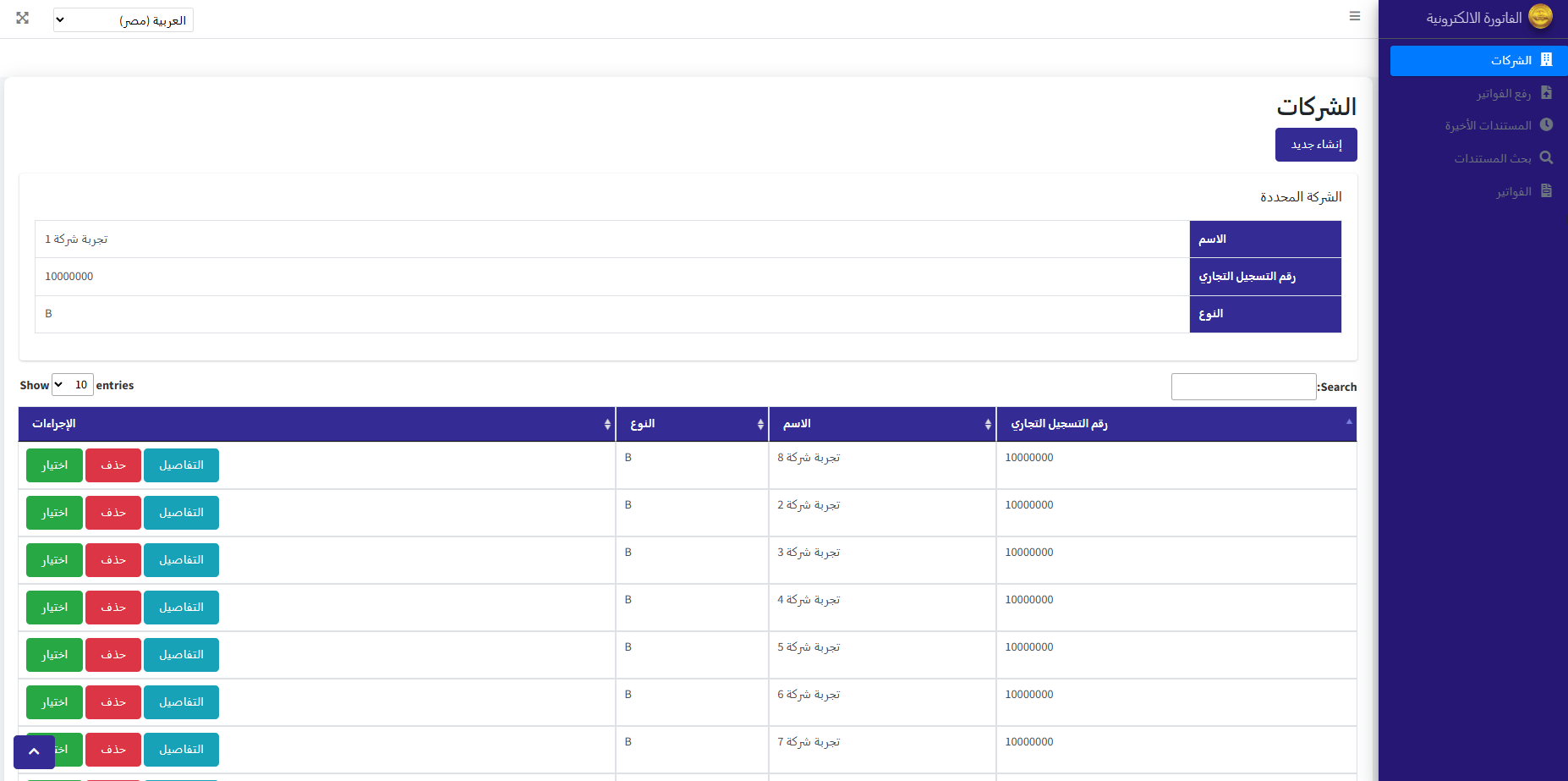
Task: Click the scroll-to-top arrow button
Action: (x=34, y=751)
